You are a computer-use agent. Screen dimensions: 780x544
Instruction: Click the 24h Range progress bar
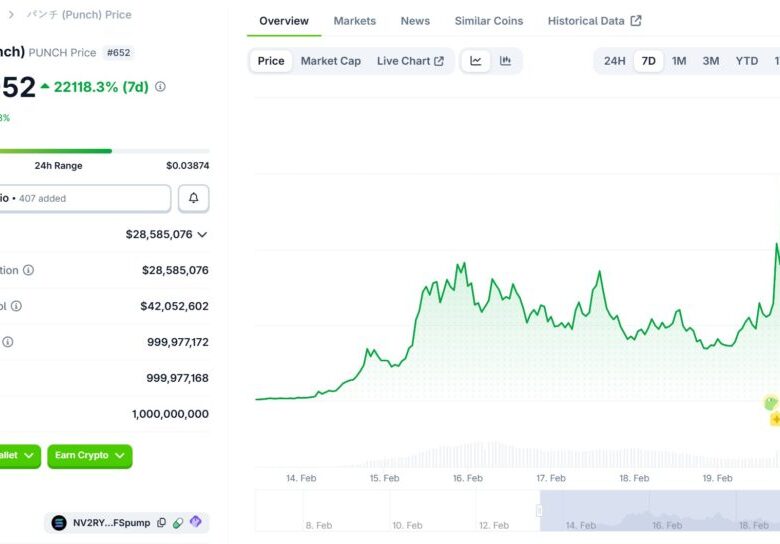100,151
